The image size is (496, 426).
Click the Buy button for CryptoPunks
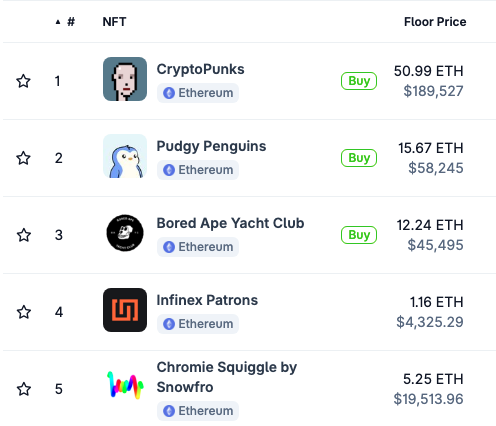coord(359,81)
